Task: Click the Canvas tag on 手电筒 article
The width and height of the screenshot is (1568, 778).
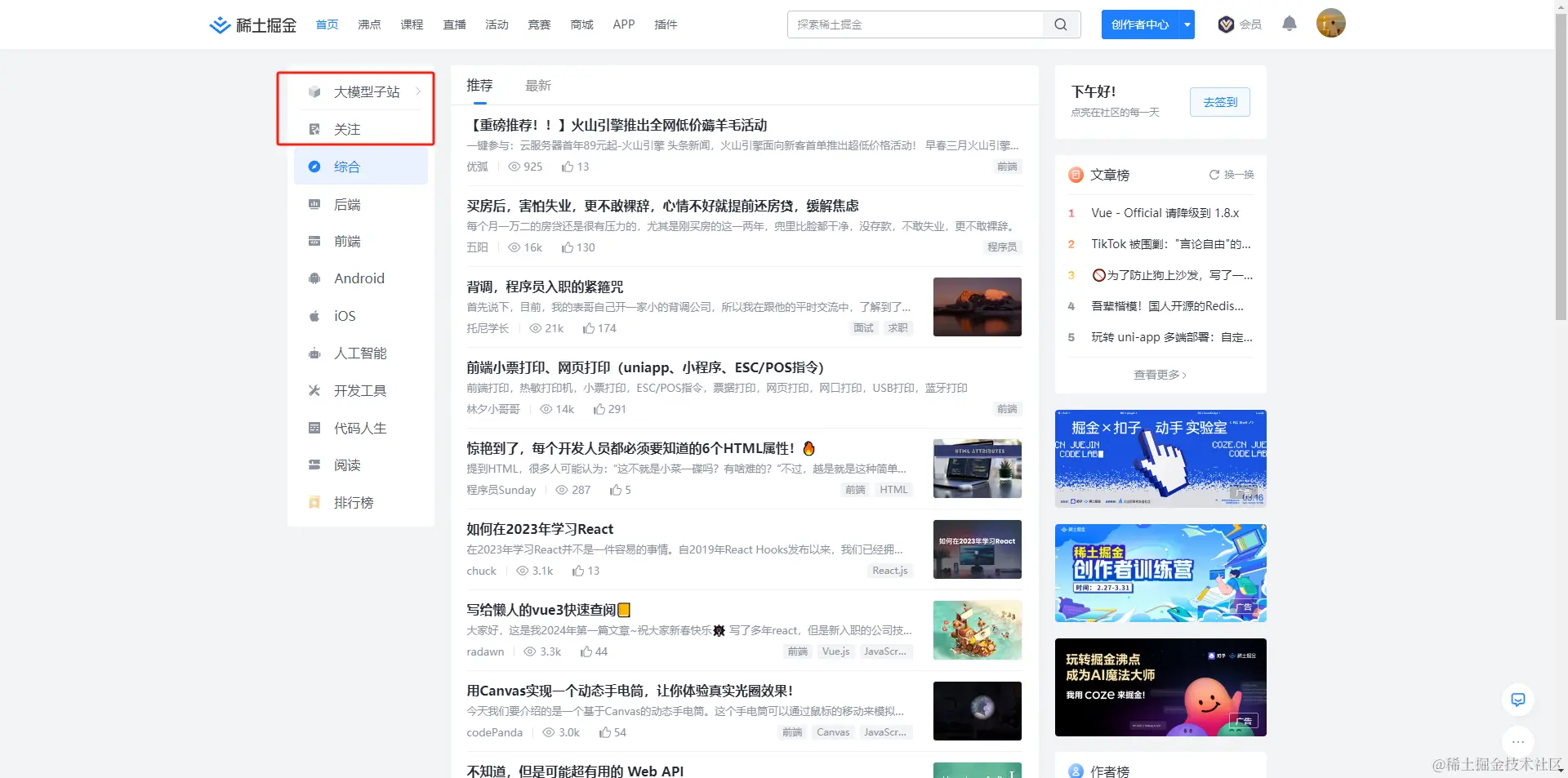Action: (x=833, y=732)
